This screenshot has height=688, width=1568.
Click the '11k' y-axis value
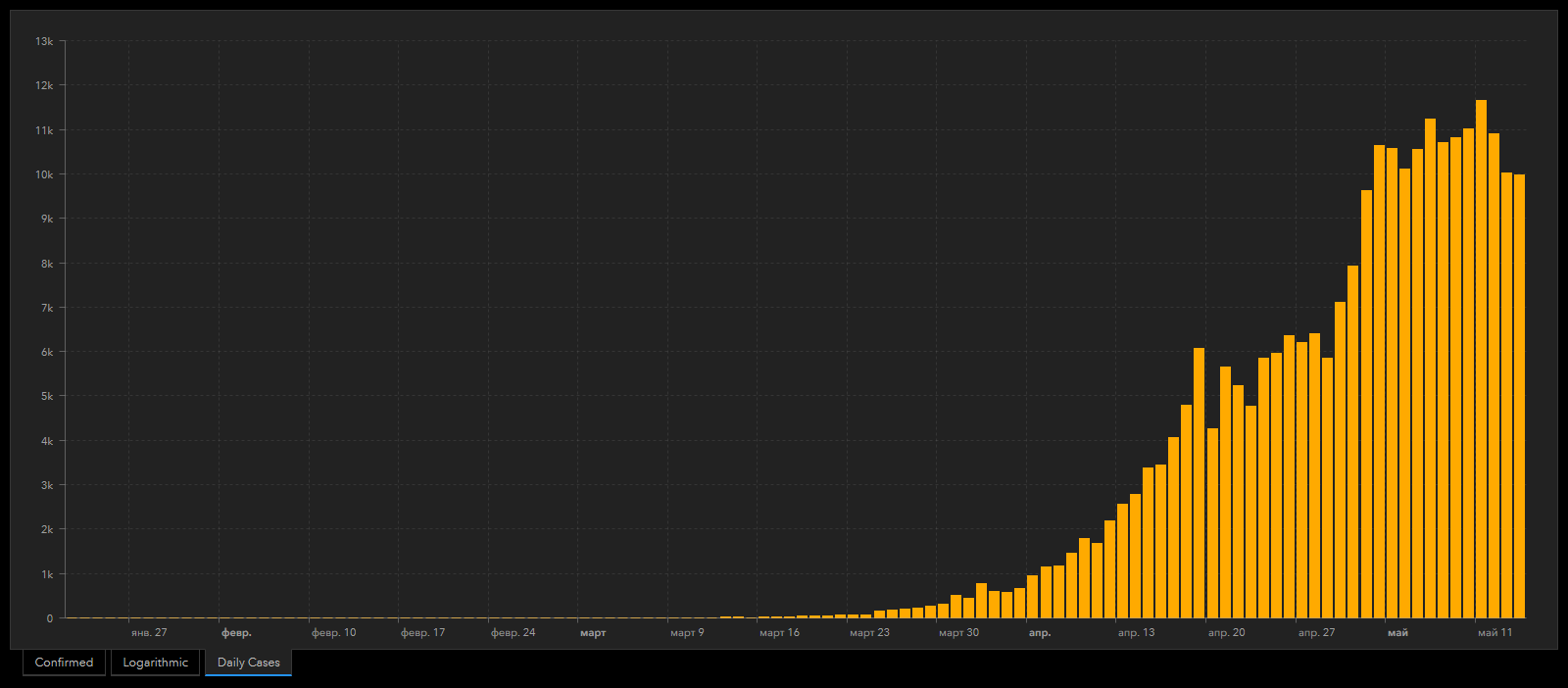(44, 130)
